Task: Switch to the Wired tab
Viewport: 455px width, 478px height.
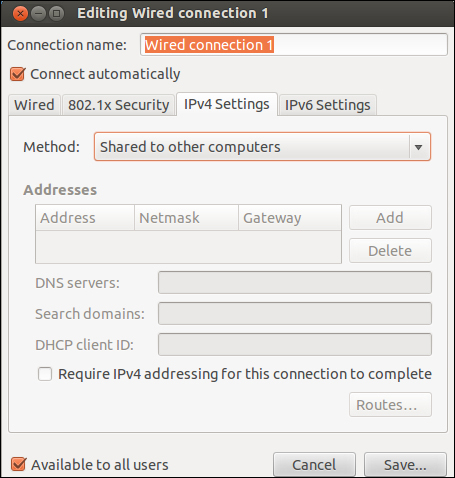Action: pyautogui.click(x=34, y=105)
